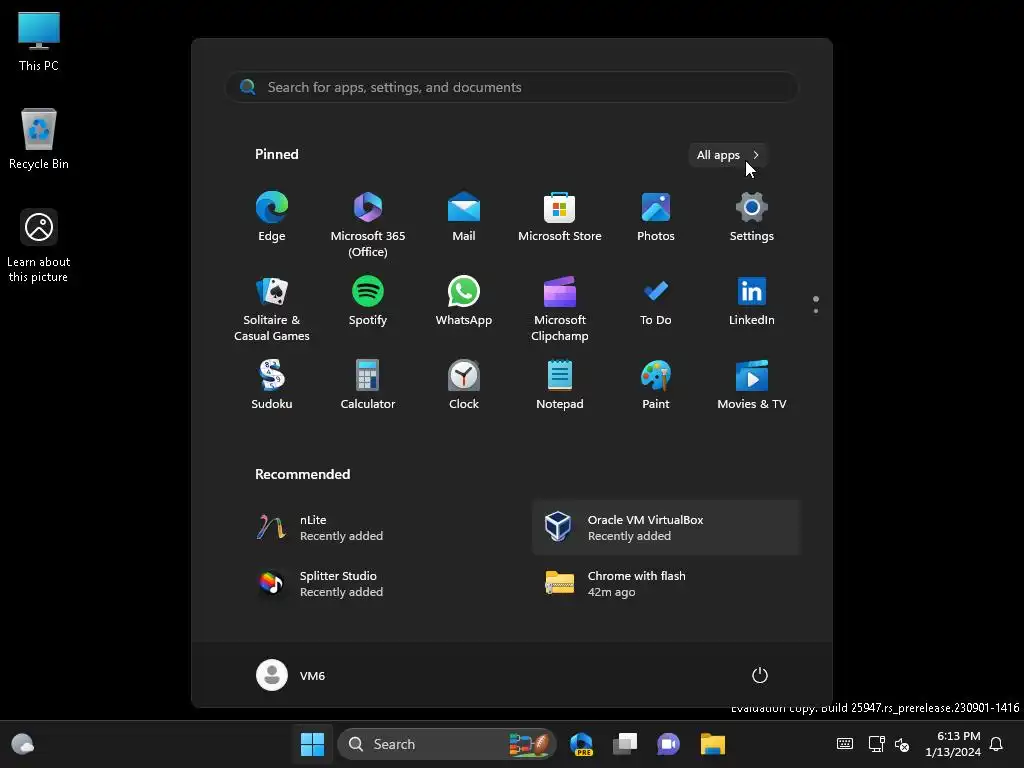Launch the Sudoku game
Image resolution: width=1024 pixels, height=768 pixels.
click(x=272, y=385)
